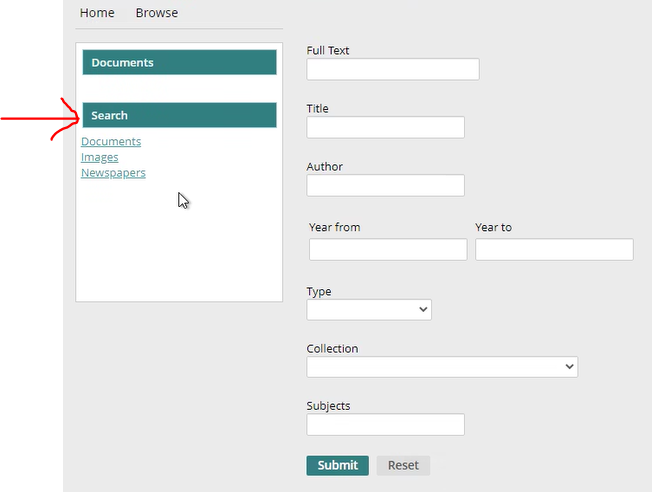Click into the Title text box
Image resolution: width=652 pixels, height=492 pixels.
click(x=385, y=127)
